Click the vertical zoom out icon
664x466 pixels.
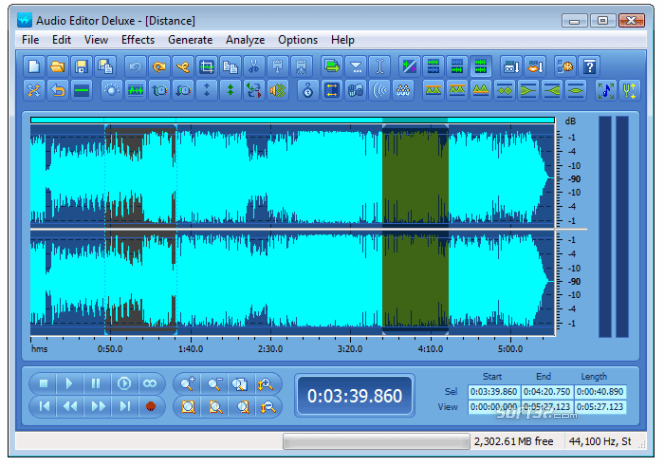[x=268, y=408]
